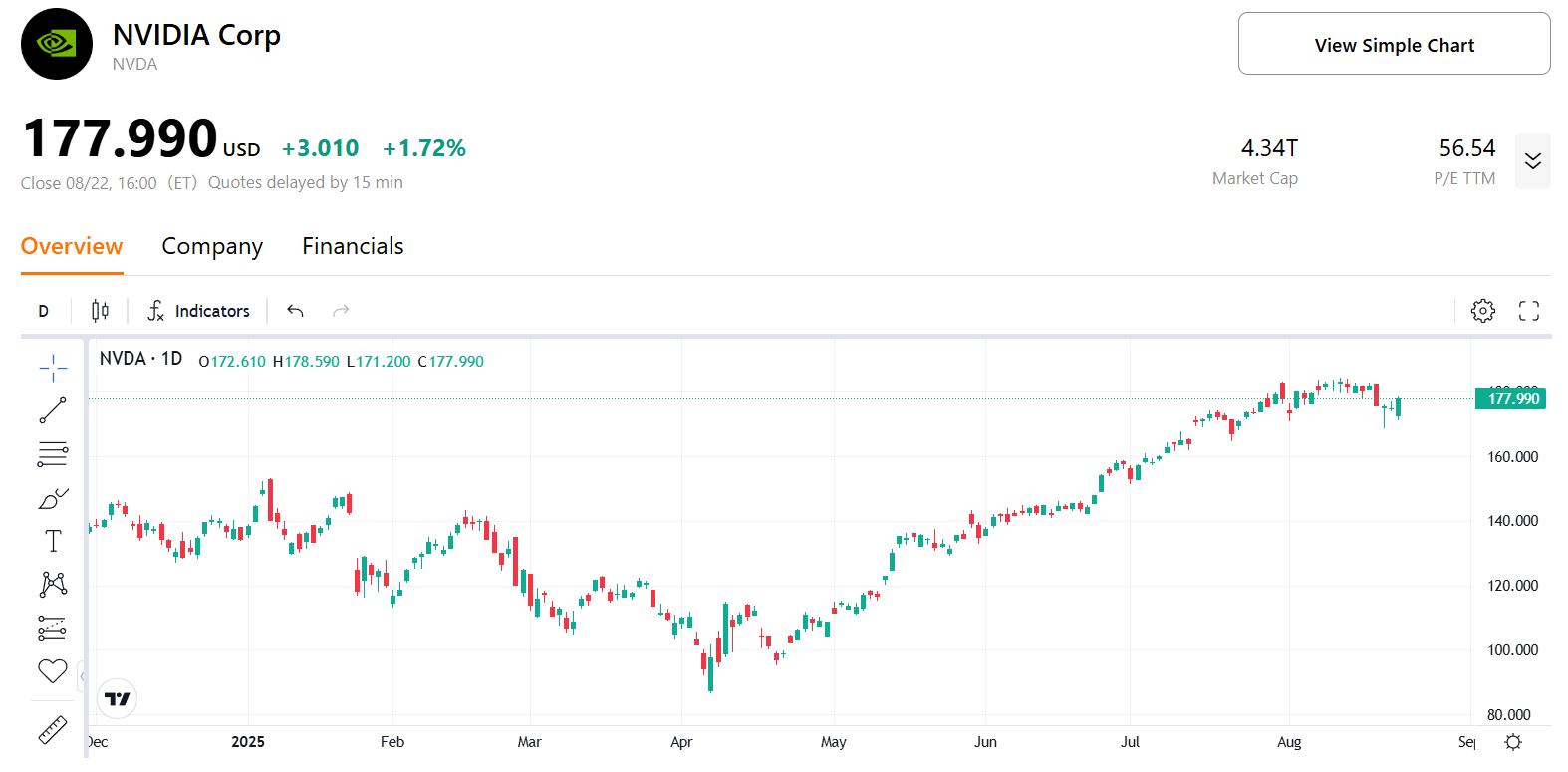Select the ruler measure tool
The image size is (1568, 772).
pos(53,731)
